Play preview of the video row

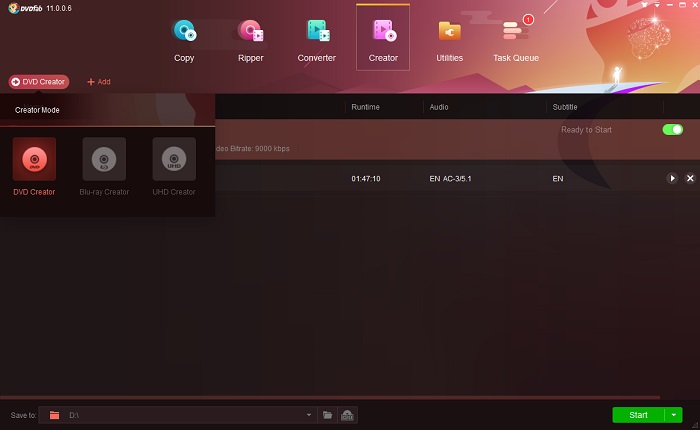pyautogui.click(x=672, y=178)
